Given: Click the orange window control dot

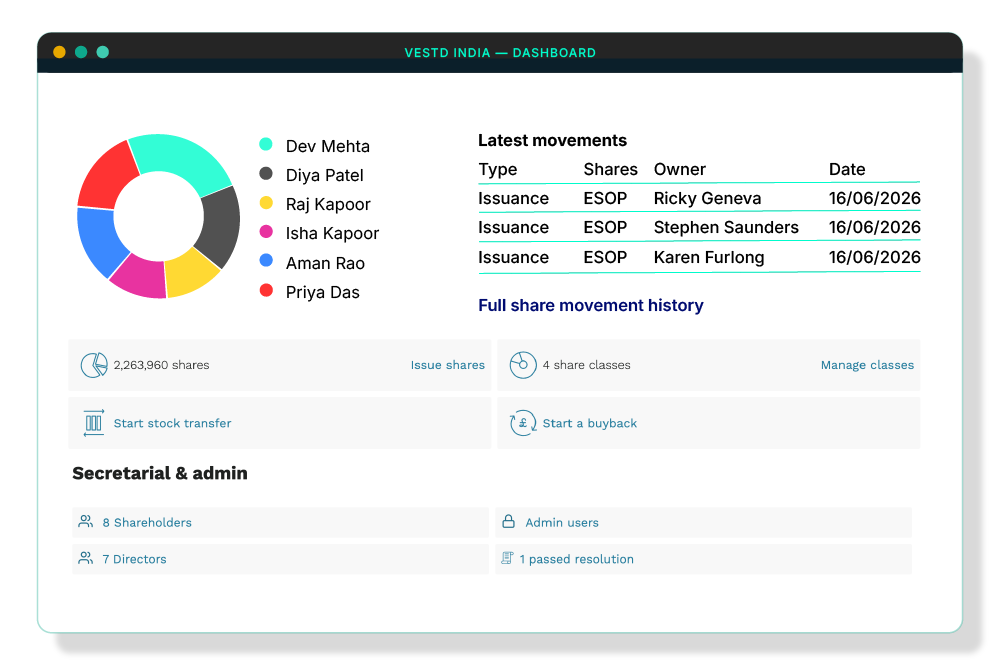Looking at the screenshot, I should coord(59,52).
